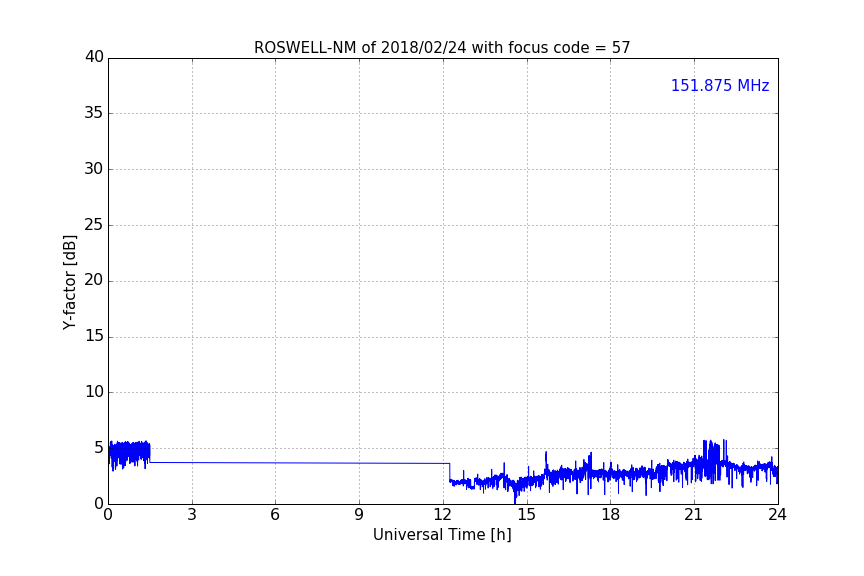Click y-axis tick label '30'
Viewport: 864px width, 576px height.
(94, 169)
